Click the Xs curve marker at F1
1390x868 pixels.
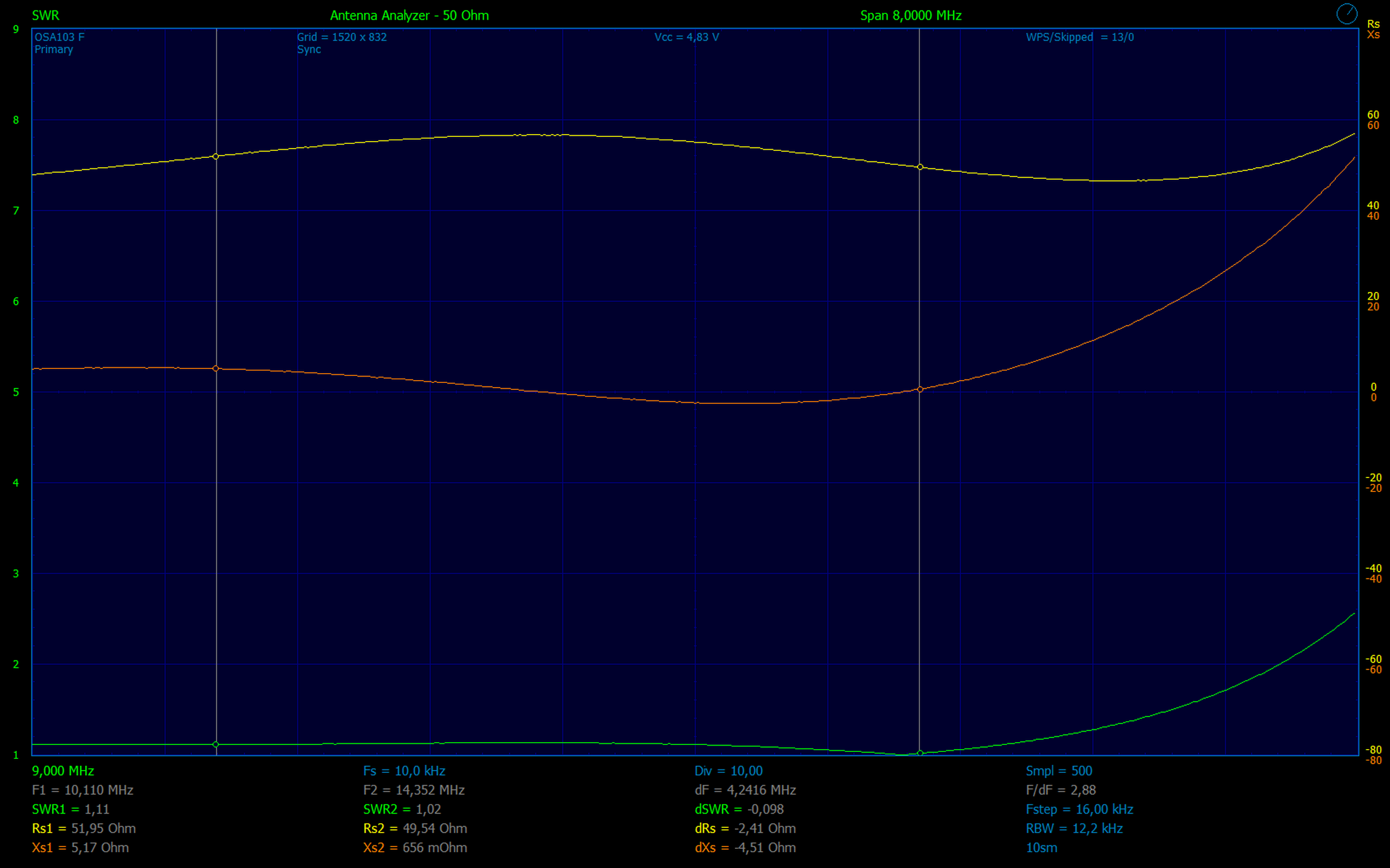click(216, 368)
